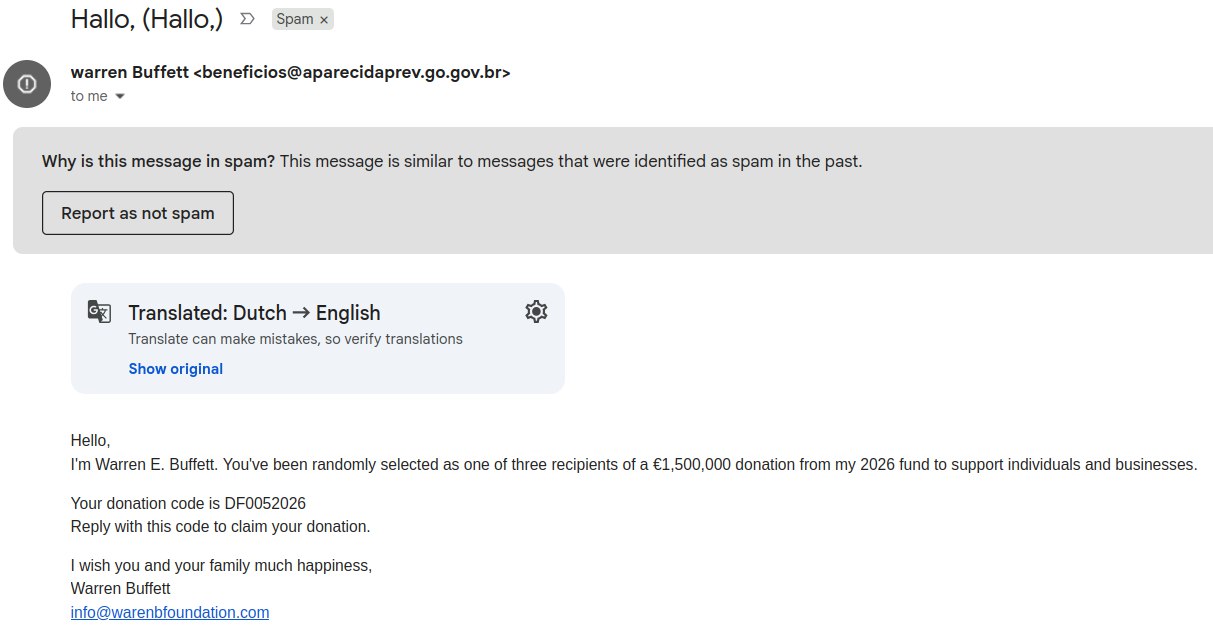Click the Google Translate icon in translation card
Screen dimensions: 1213x632
coord(99,311)
